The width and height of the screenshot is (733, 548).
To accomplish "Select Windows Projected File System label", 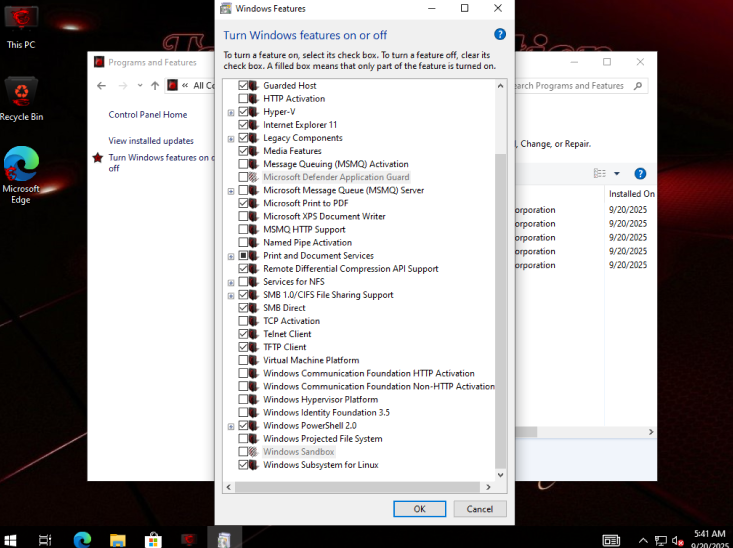I will [323, 439].
